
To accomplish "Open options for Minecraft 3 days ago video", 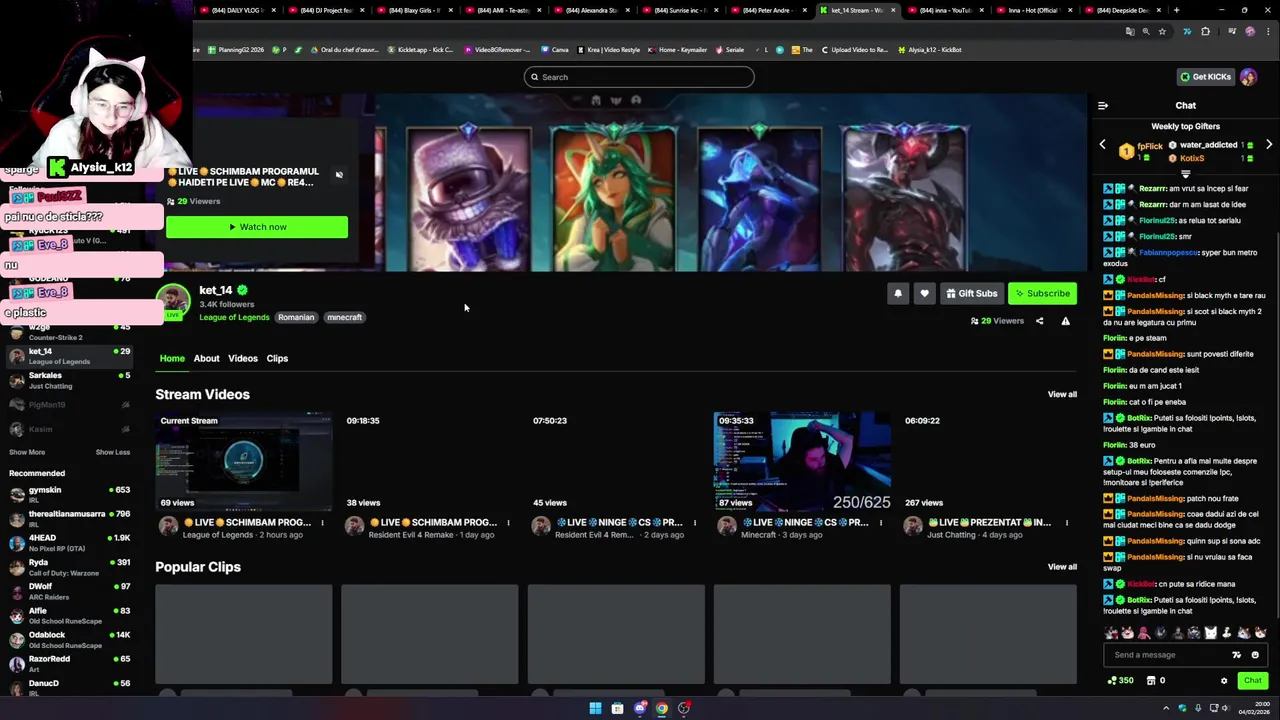I will [880, 523].
